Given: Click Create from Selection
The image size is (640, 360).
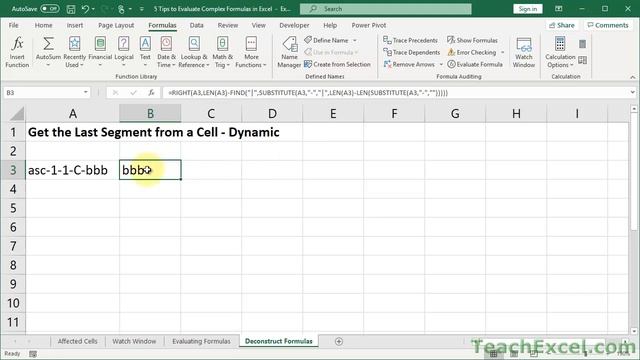Looking at the screenshot, I should click(337, 64).
